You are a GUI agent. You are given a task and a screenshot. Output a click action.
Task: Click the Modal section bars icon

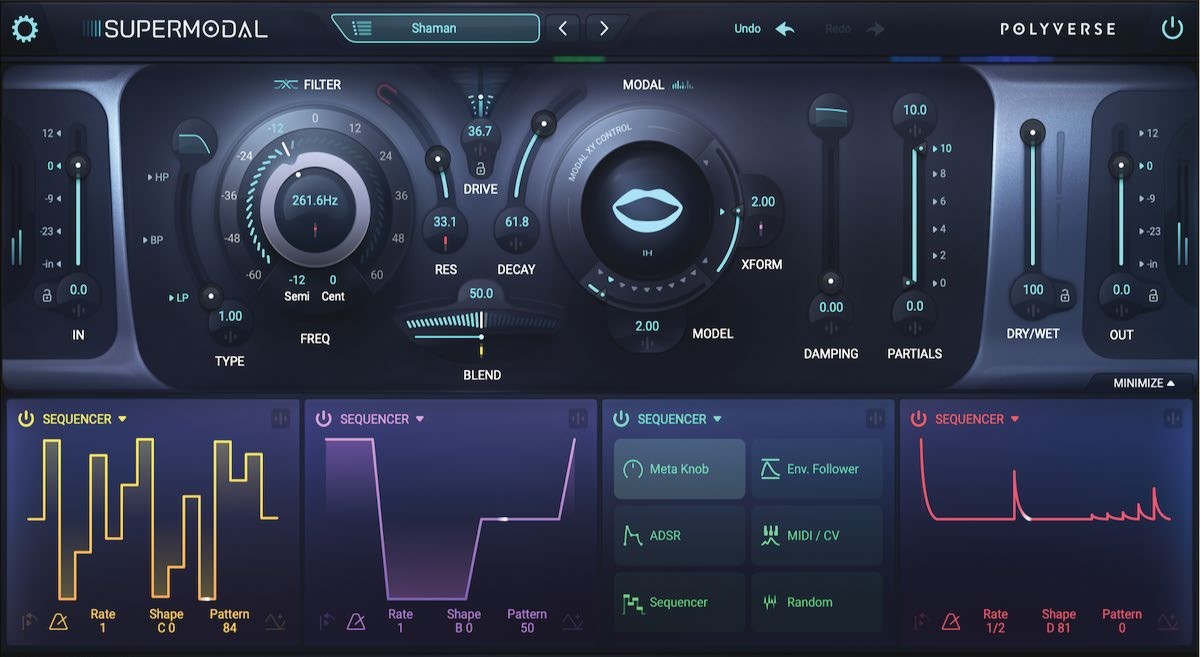click(x=684, y=85)
